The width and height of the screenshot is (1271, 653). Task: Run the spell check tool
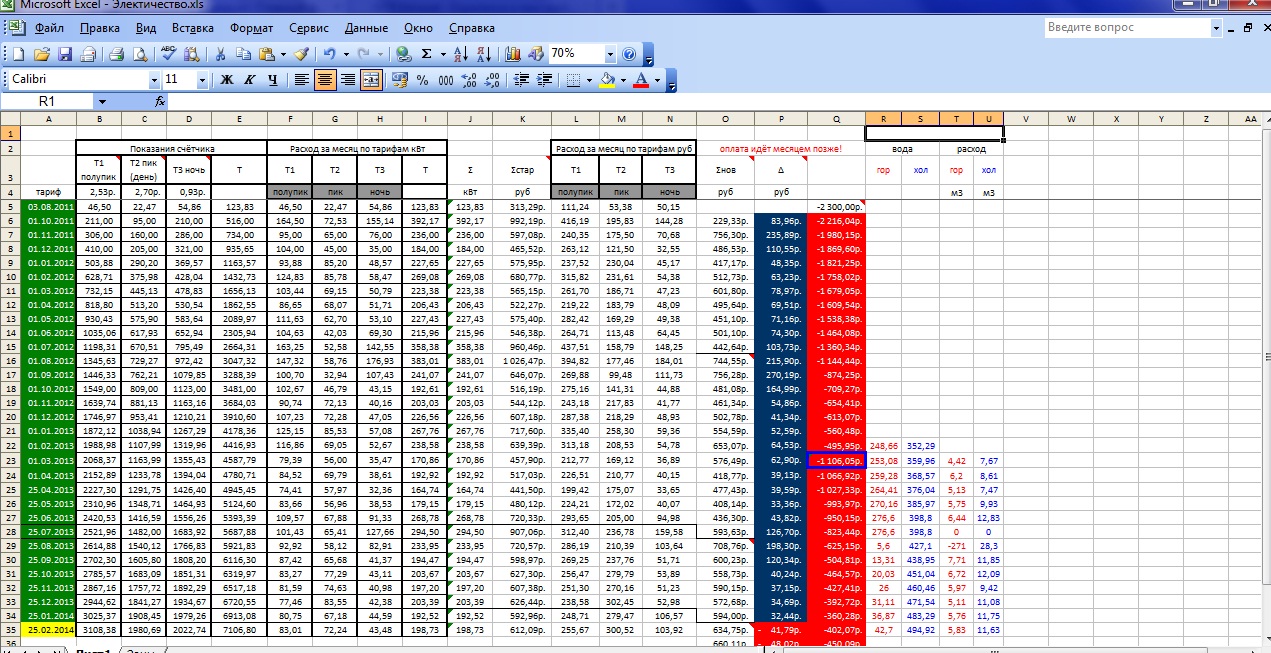tap(169, 54)
